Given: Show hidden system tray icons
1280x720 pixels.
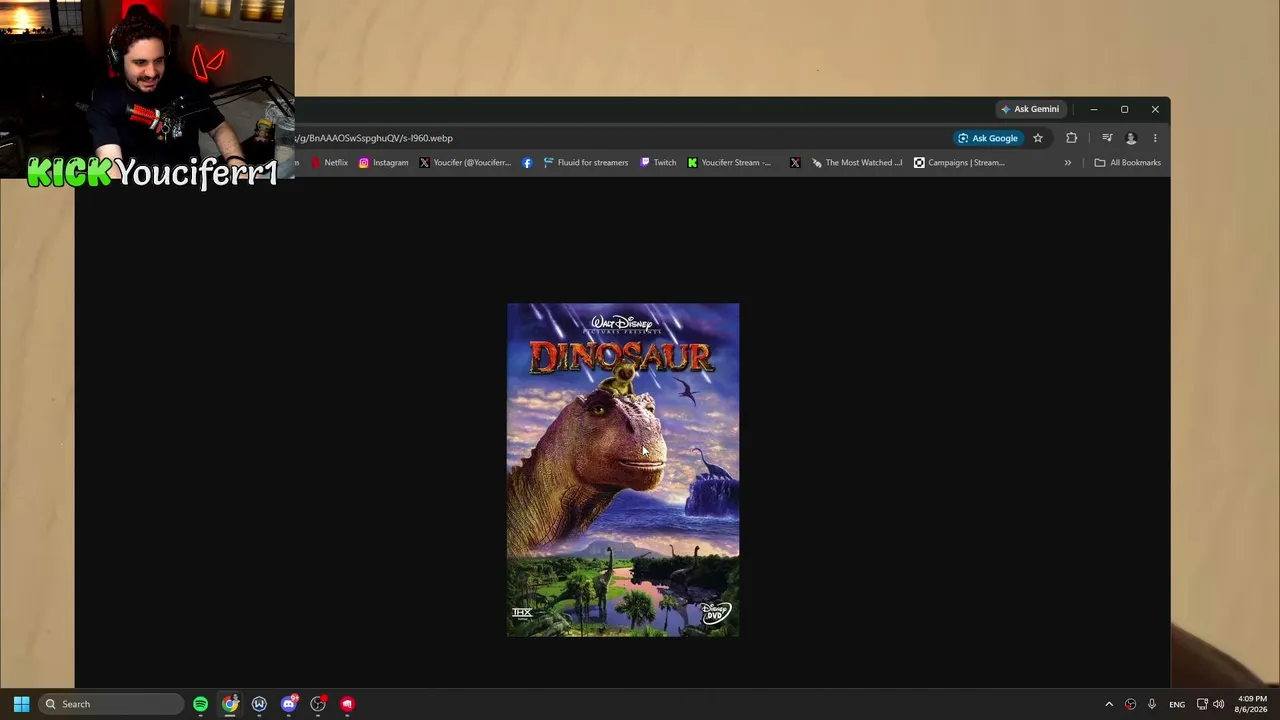Looking at the screenshot, I should 1109,704.
